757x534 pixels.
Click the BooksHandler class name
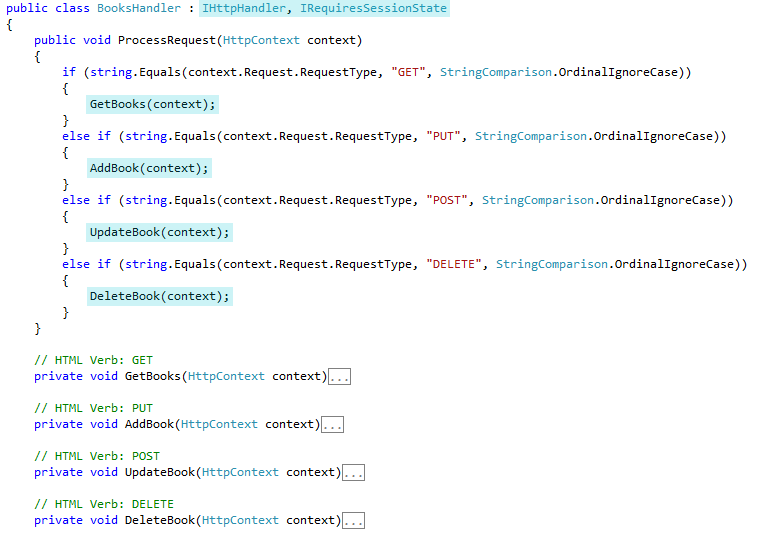pos(139,8)
